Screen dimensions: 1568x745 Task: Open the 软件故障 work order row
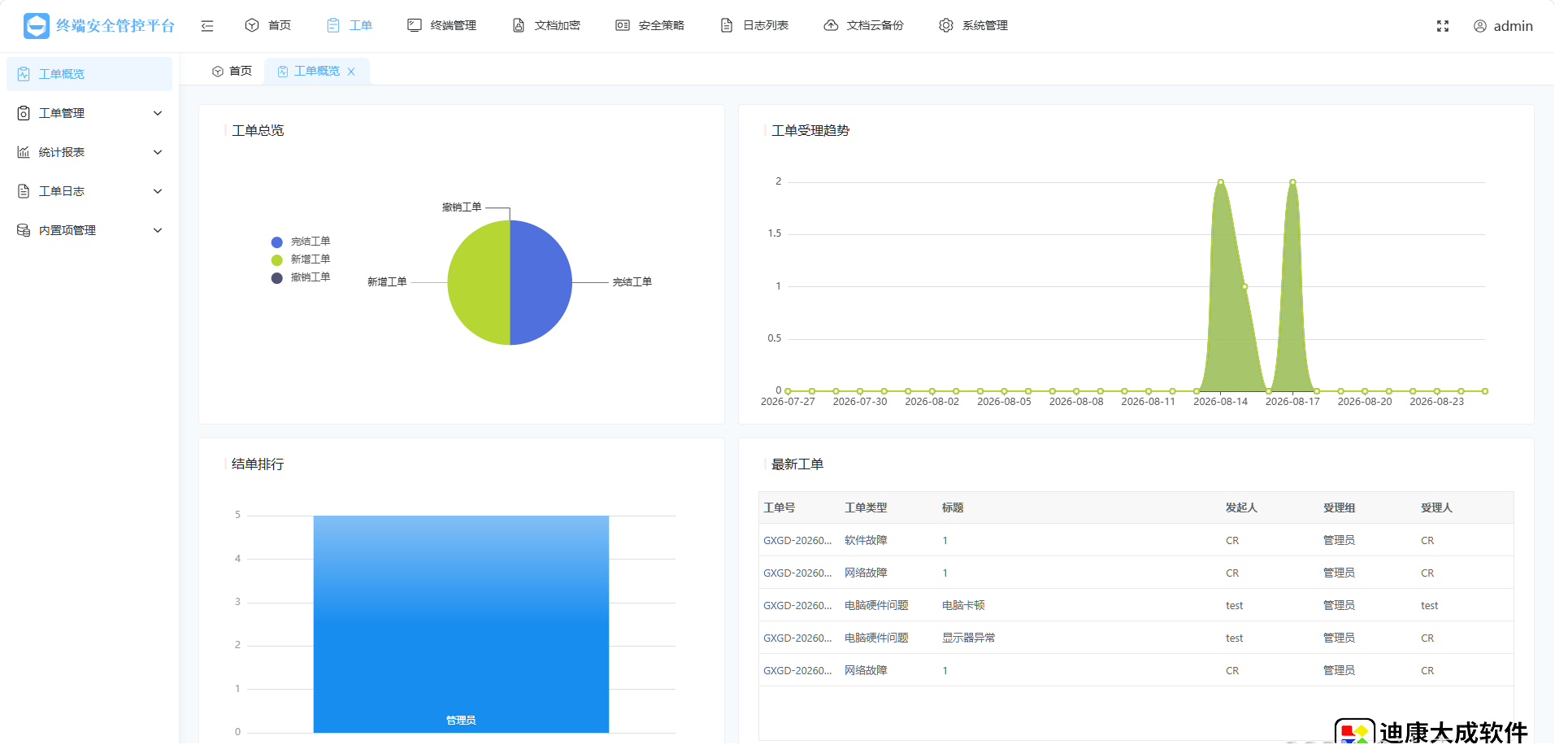(1136, 540)
